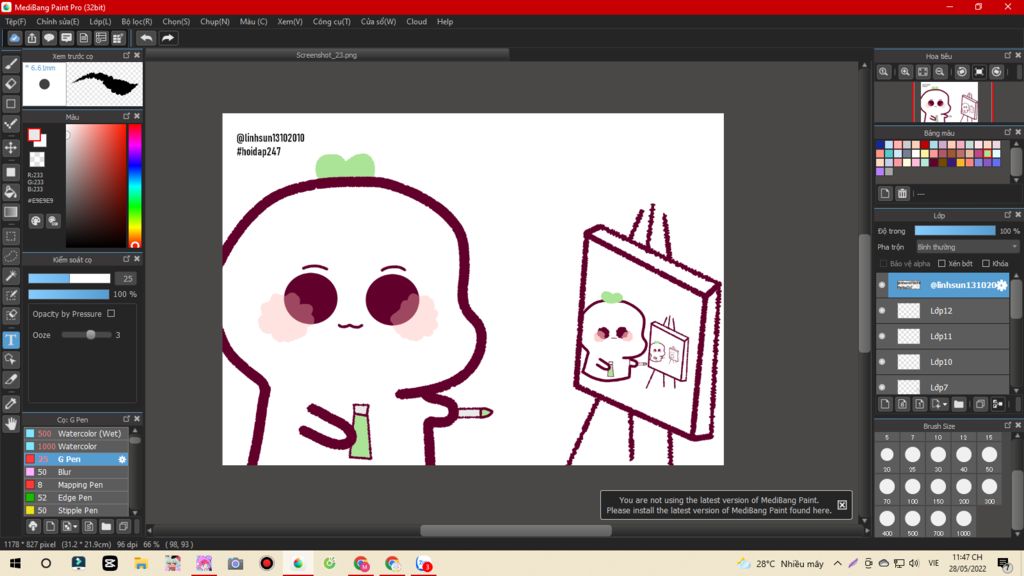
Task: Select the Stipple Pen brush
Action: click(76, 510)
